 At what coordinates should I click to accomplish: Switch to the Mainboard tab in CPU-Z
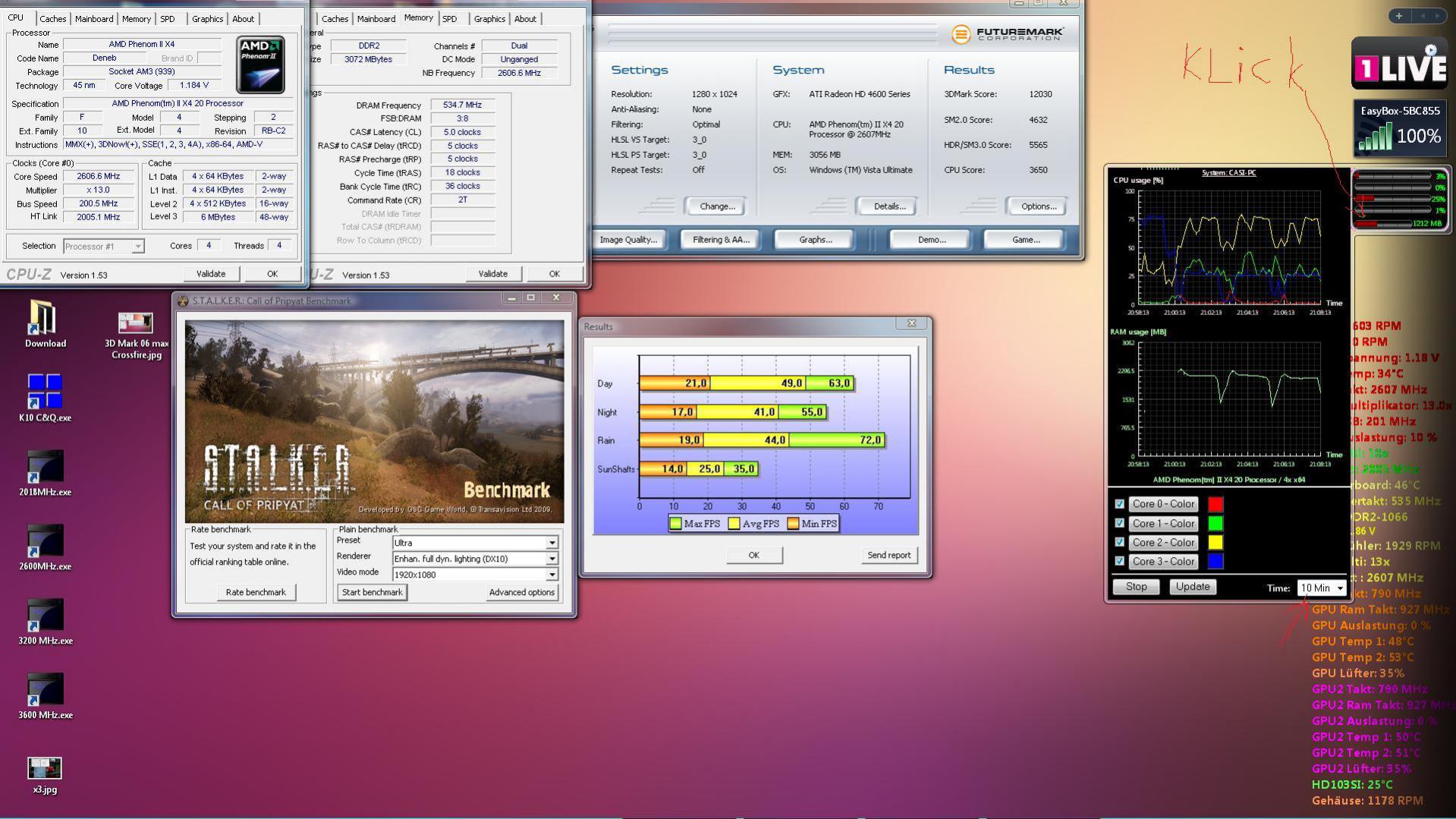94,19
